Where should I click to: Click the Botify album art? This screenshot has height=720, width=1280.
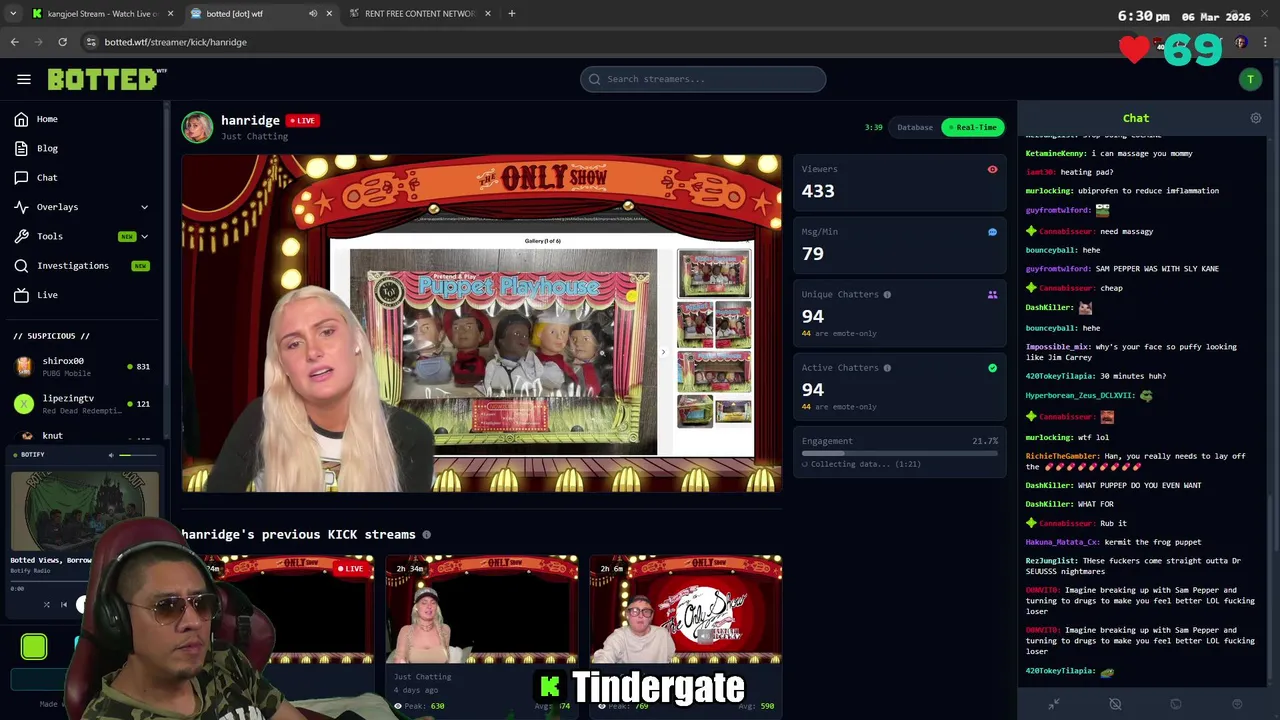pos(84,511)
